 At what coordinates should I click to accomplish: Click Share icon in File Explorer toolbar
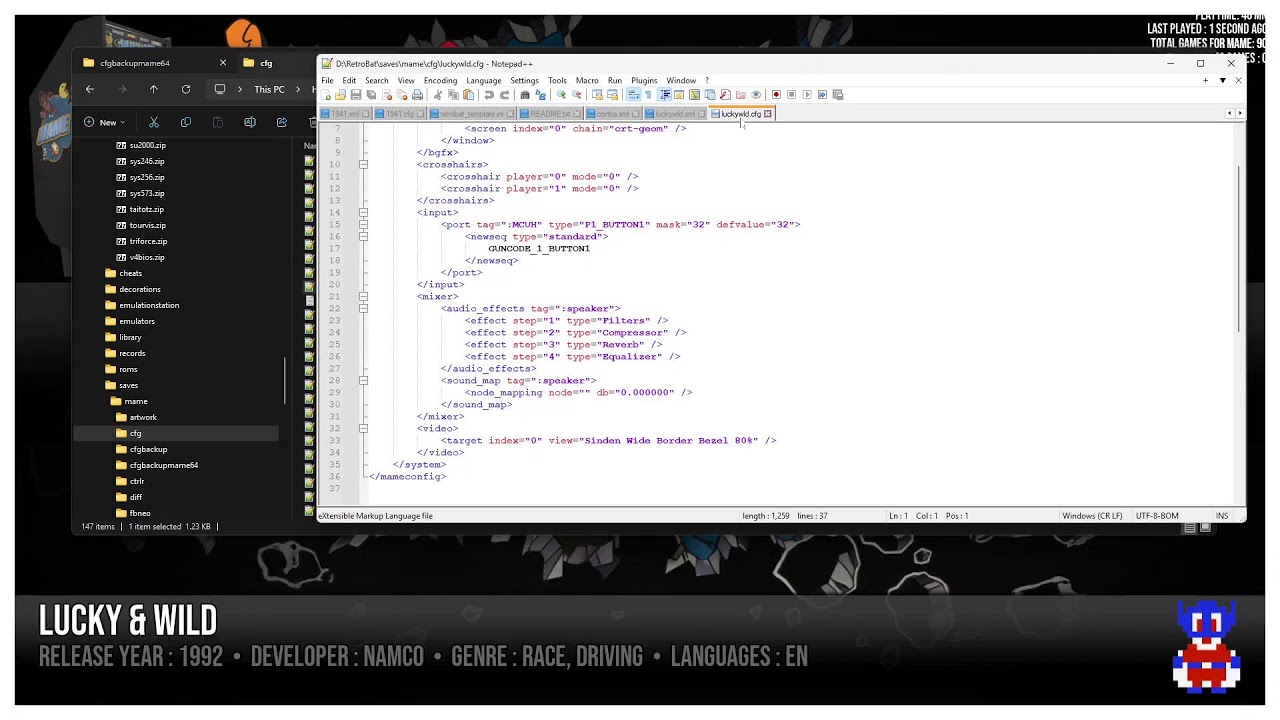(282, 122)
